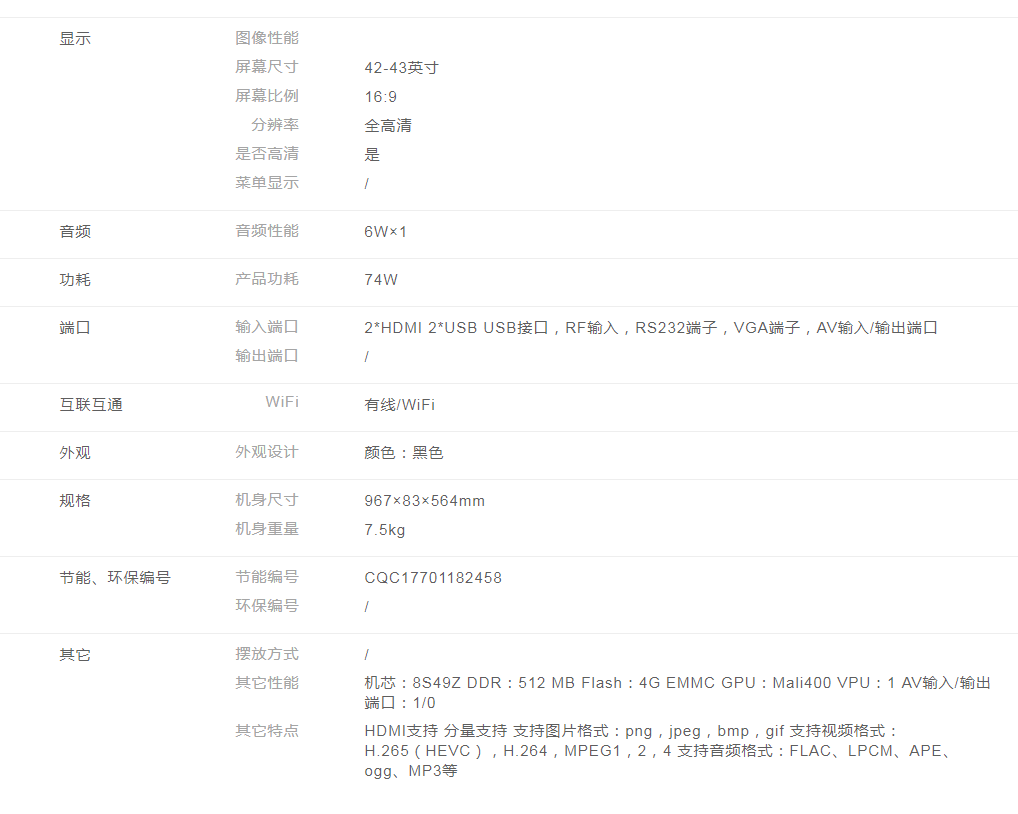The image size is (1018, 814).
Task: Click the 外观设计 value 颜色：黑色
Action: coord(403,453)
